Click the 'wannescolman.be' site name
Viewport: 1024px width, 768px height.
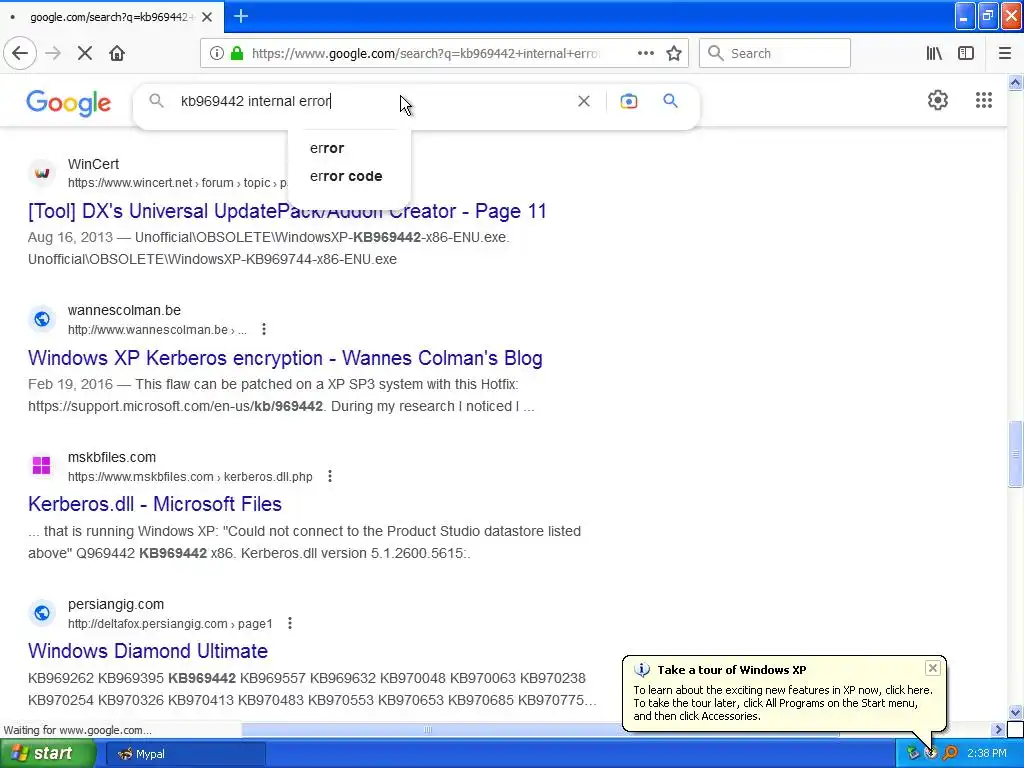[x=124, y=311]
